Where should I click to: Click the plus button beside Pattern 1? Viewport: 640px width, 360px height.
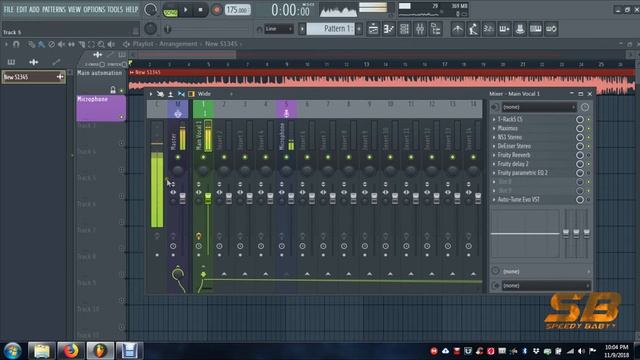point(359,29)
